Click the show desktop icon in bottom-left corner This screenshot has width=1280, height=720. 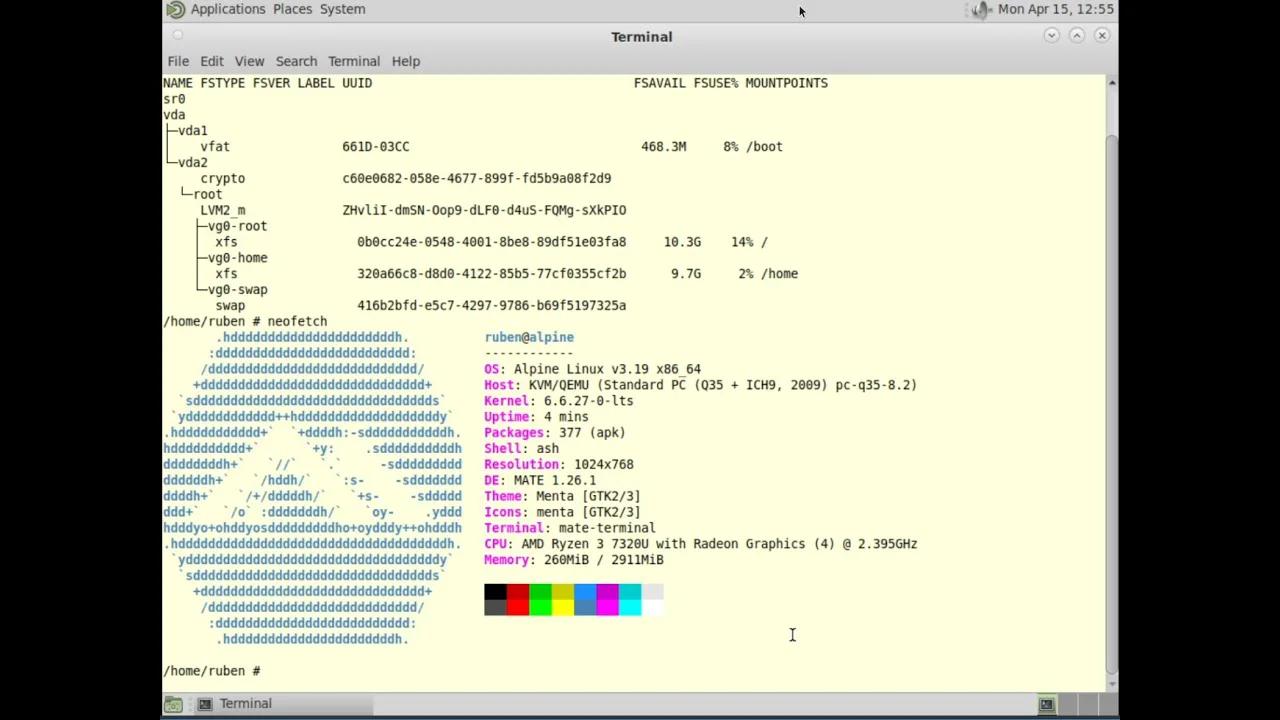pyautogui.click(x=172, y=703)
